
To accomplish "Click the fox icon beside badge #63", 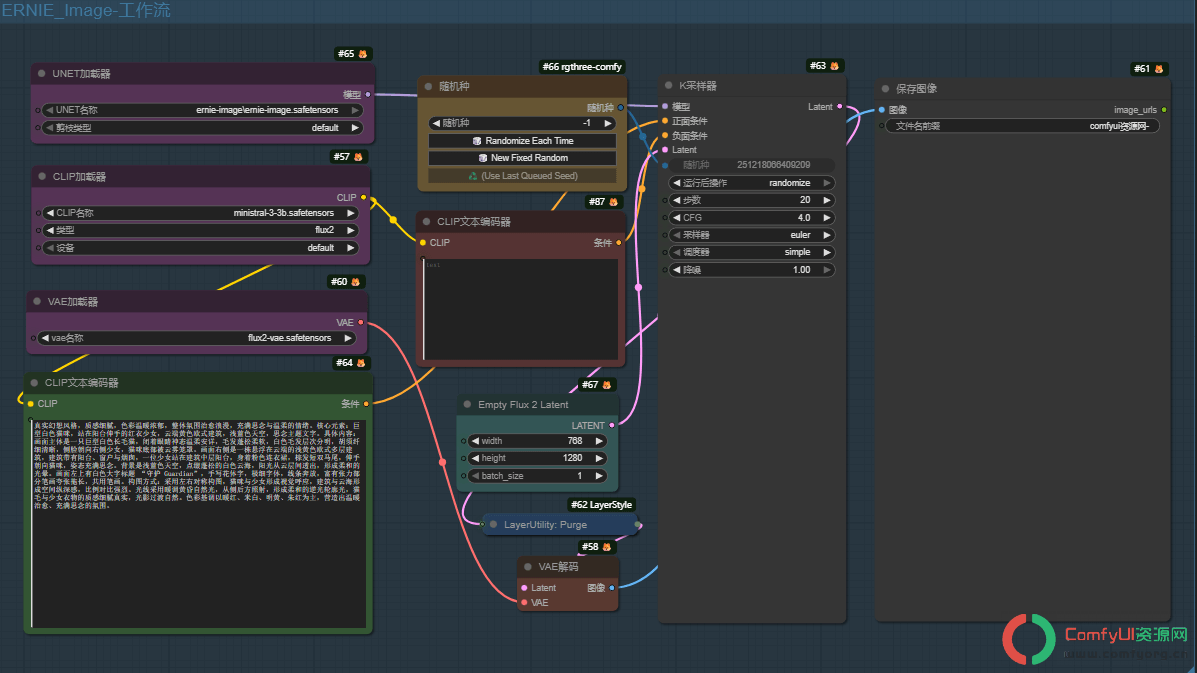I will (834, 66).
